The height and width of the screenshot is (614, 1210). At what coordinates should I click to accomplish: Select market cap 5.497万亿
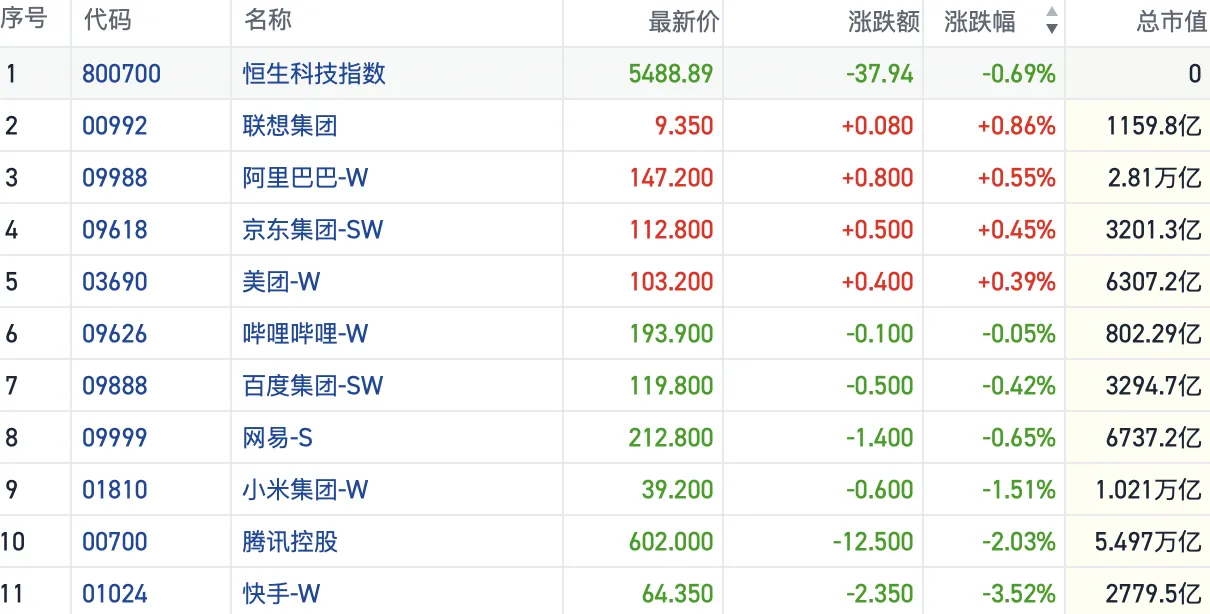point(1148,542)
